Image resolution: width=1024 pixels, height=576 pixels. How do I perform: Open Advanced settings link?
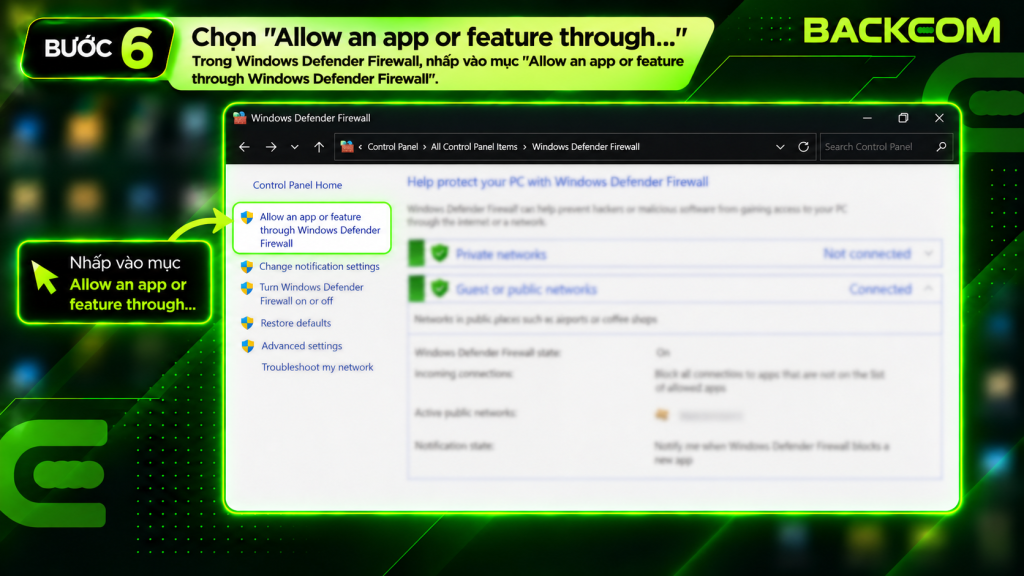(302, 345)
